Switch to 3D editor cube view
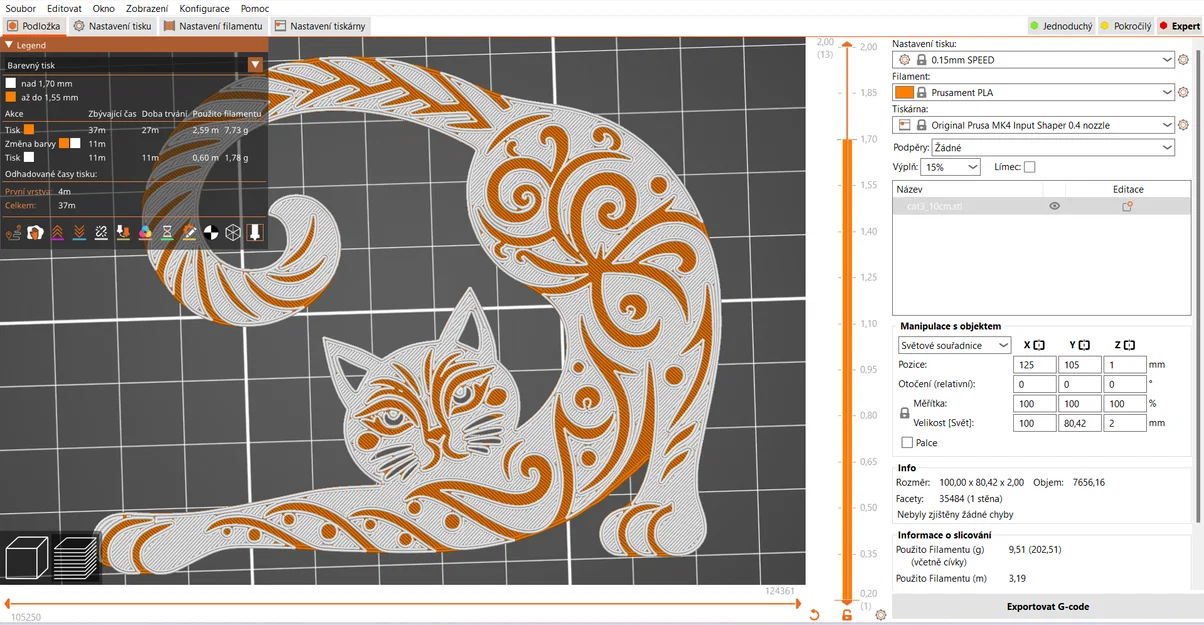 (26, 559)
